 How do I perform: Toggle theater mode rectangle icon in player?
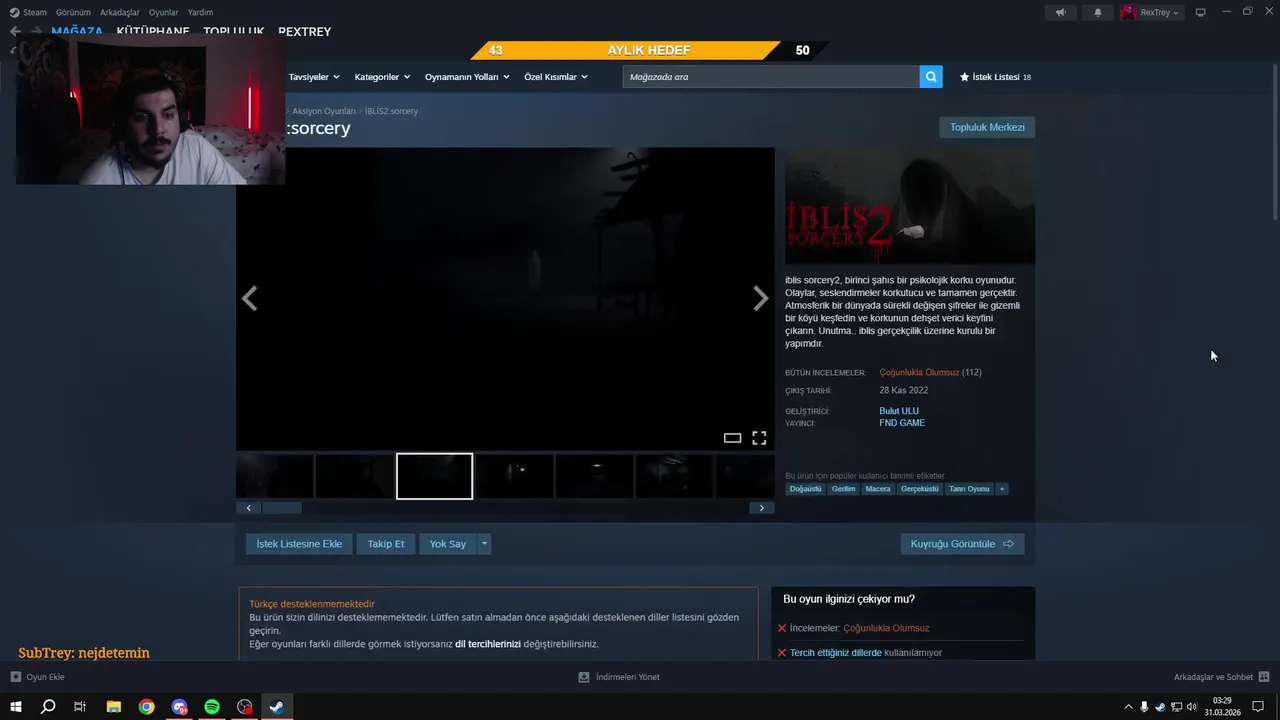coord(732,438)
